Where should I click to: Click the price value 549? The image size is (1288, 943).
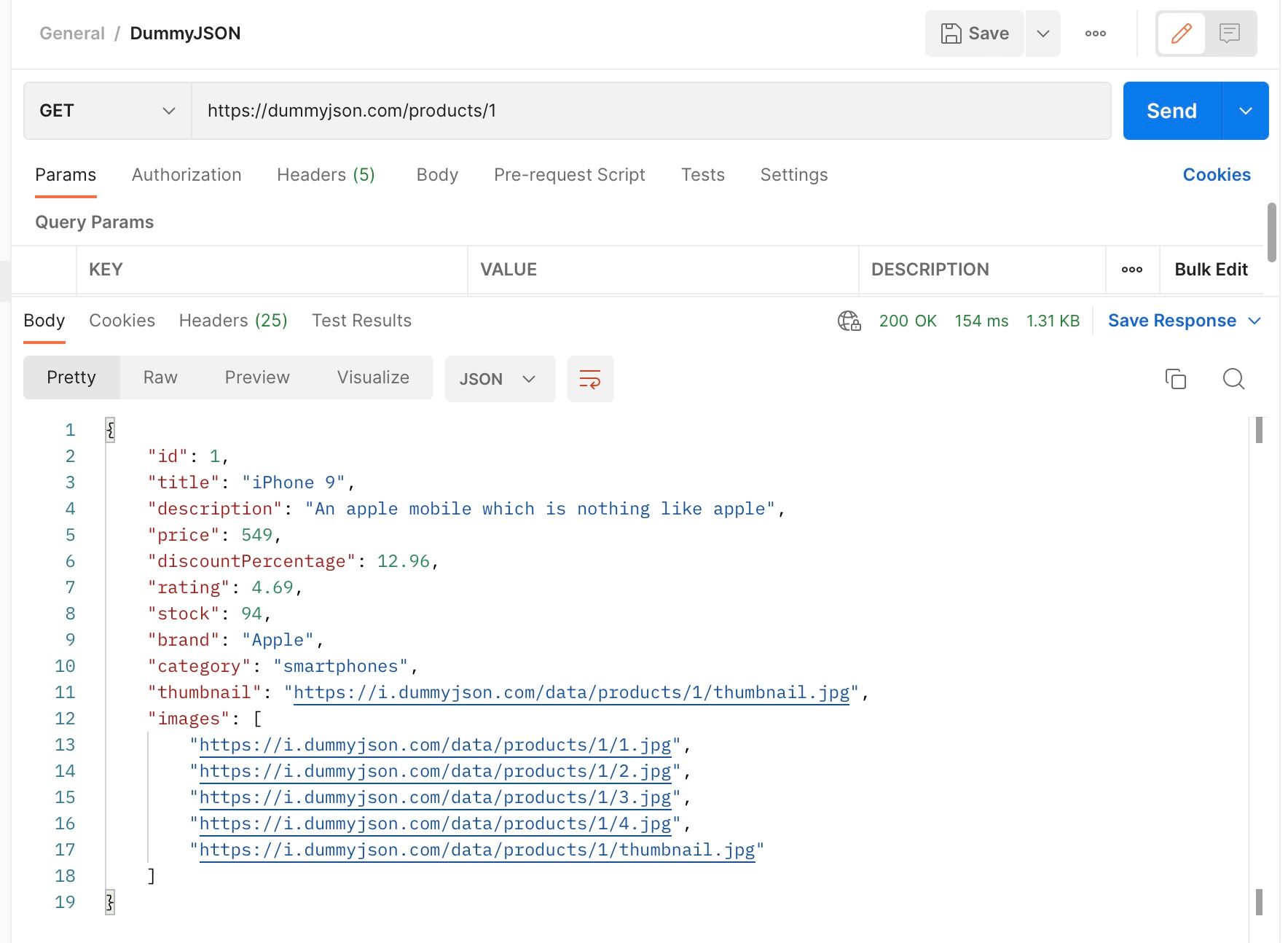pyautogui.click(x=256, y=535)
